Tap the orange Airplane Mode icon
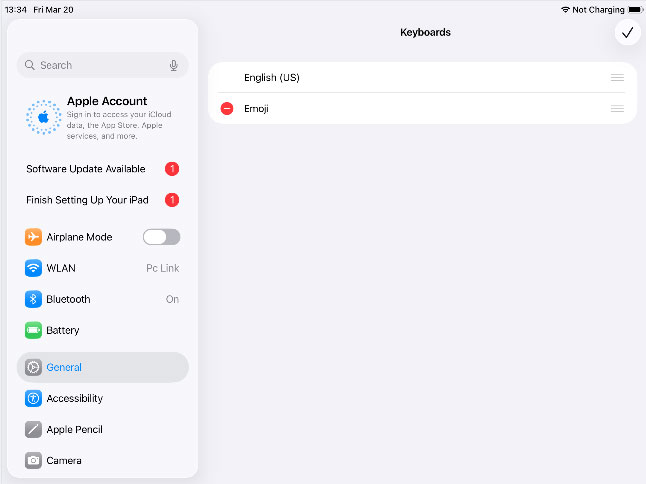This screenshot has height=484, width=646. point(33,237)
